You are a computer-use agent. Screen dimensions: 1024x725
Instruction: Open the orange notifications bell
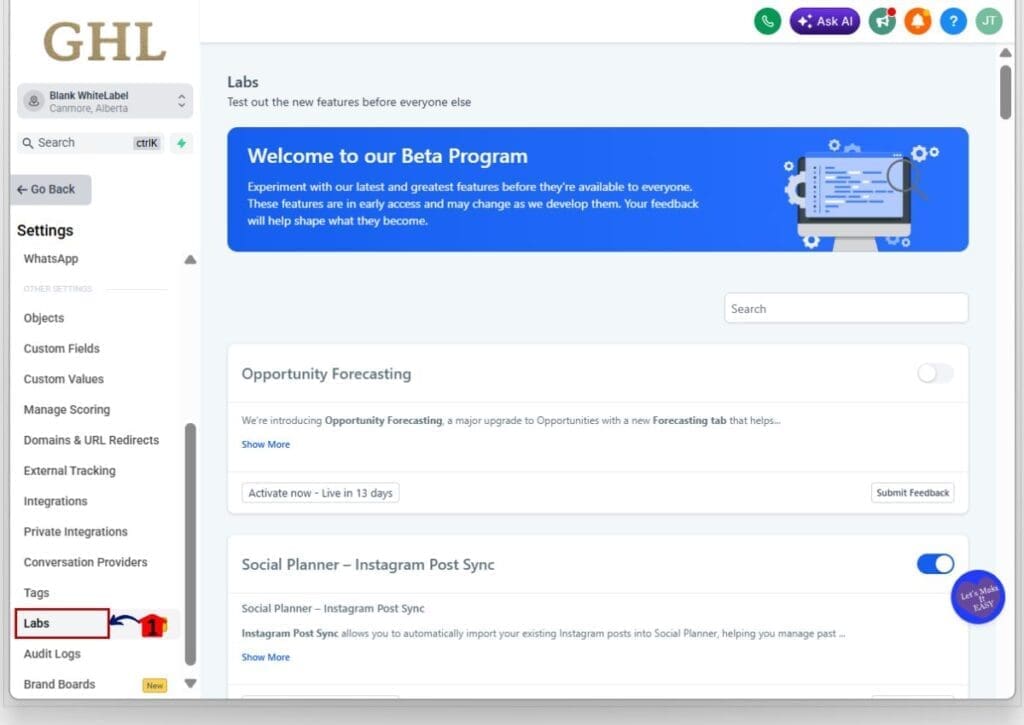point(917,21)
